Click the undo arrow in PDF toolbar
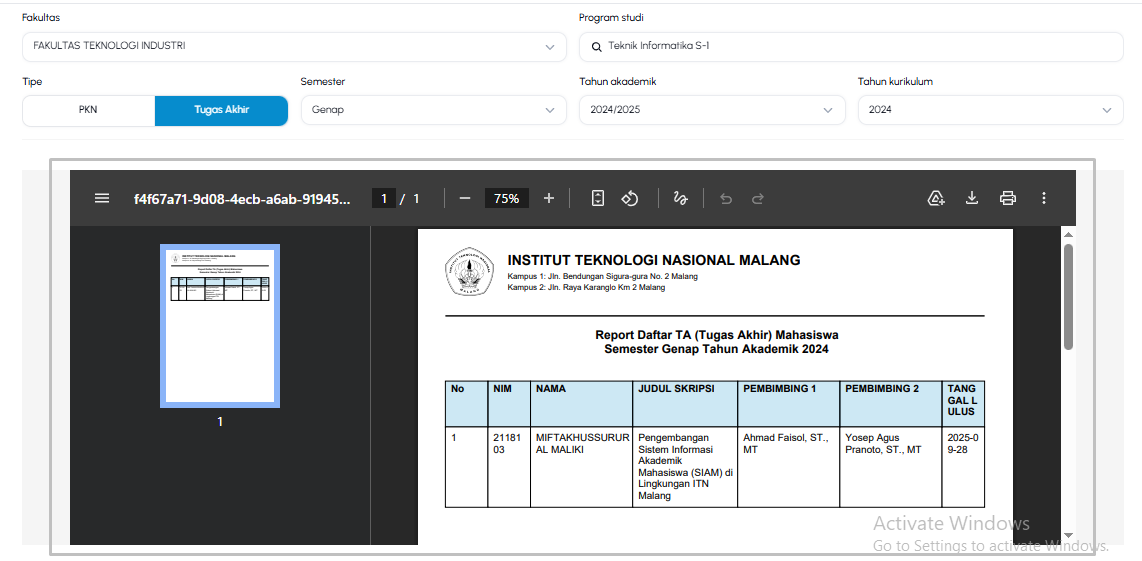 [725, 198]
